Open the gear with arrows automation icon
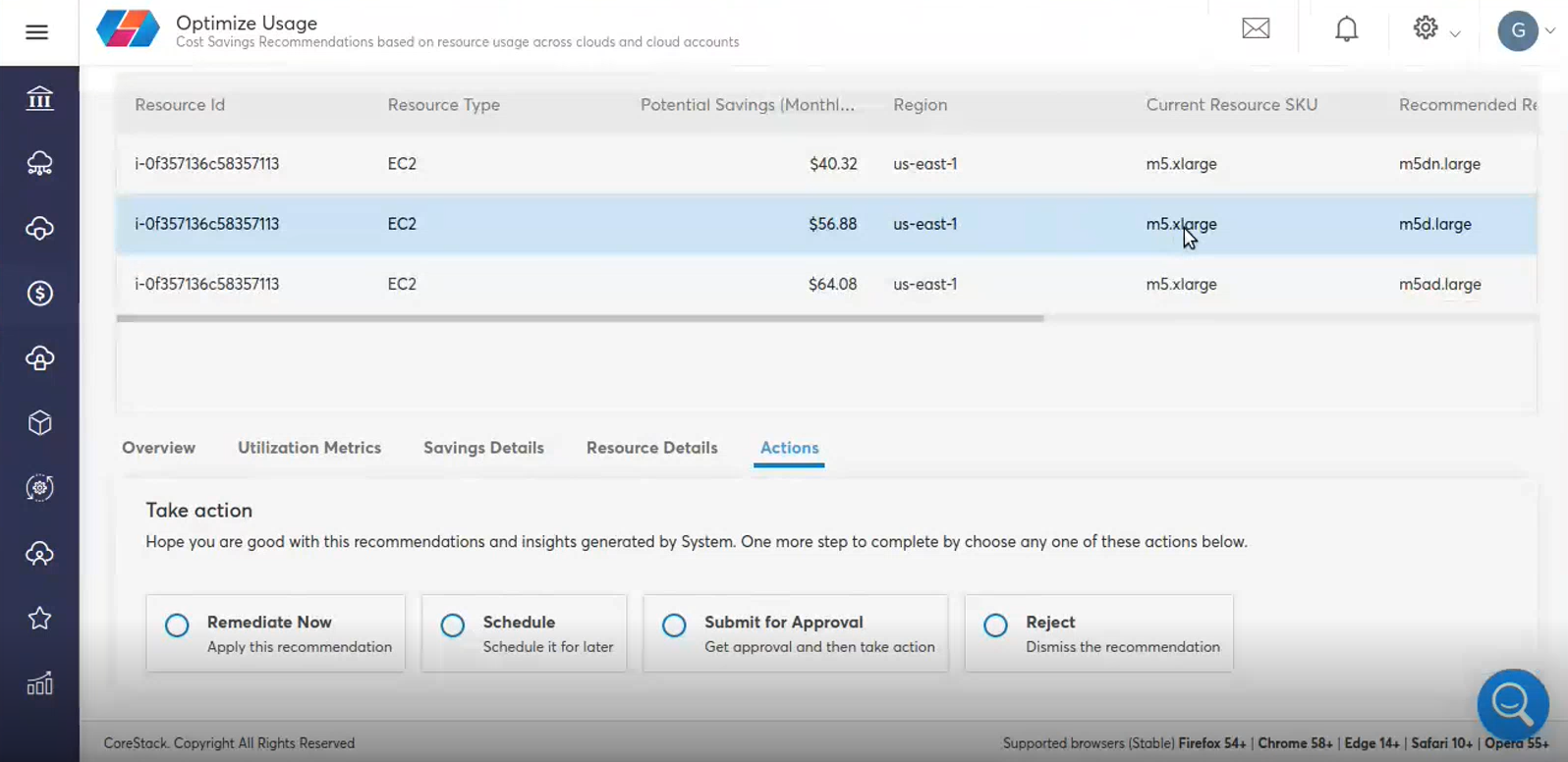Screen dimensions: 1568x762 pyautogui.click(x=39, y=488)
